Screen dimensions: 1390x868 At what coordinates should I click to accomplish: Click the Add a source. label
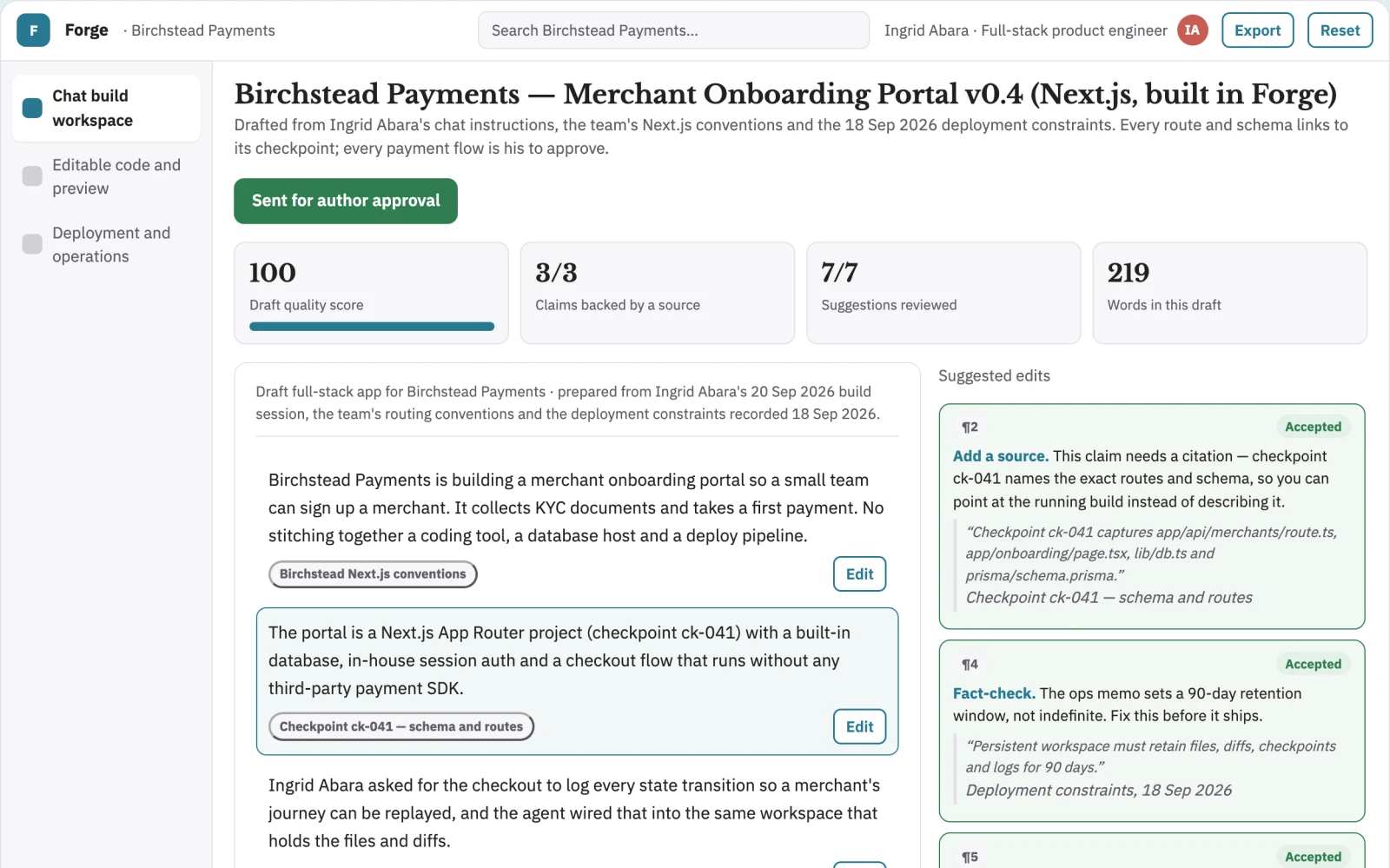pyautogui.click(x=1001, y=456)
